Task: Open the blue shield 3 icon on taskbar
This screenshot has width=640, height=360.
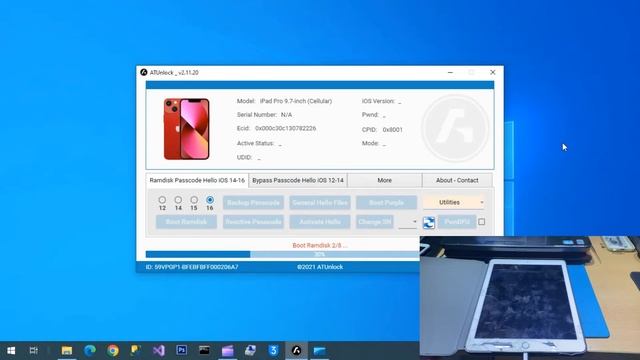Action: tap(273, 351)
